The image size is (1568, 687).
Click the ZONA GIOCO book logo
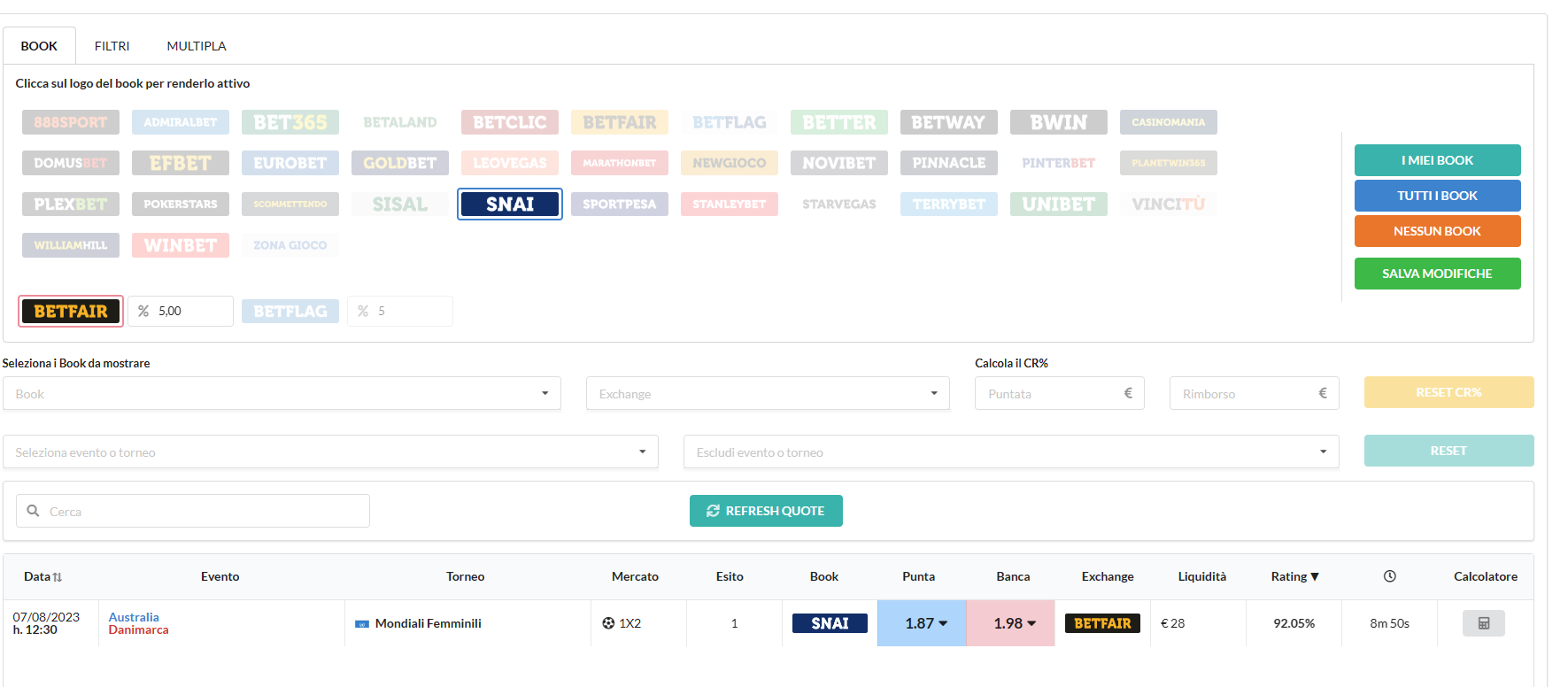pos(290,245)
